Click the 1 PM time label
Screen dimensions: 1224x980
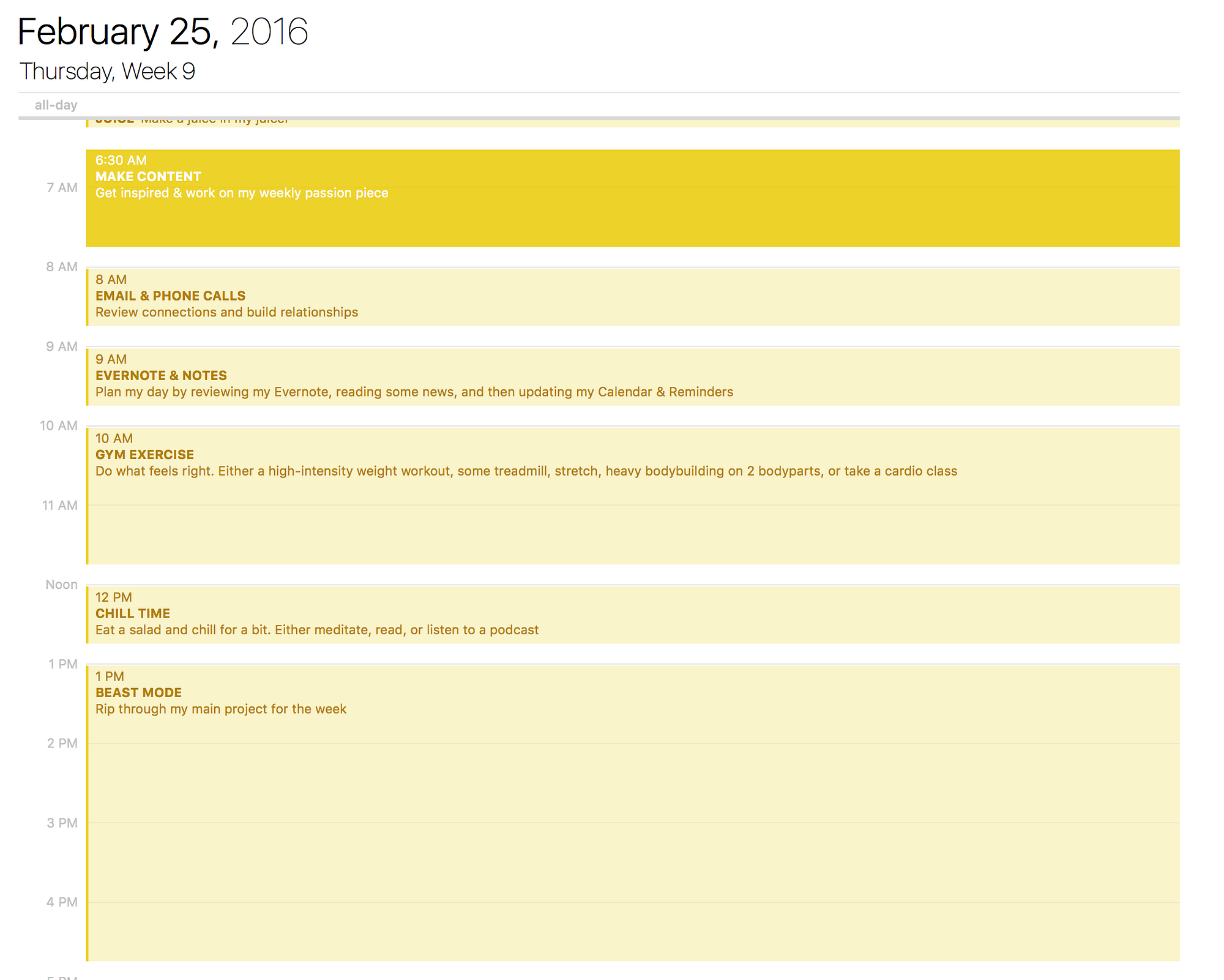click(x=63, y=664)
